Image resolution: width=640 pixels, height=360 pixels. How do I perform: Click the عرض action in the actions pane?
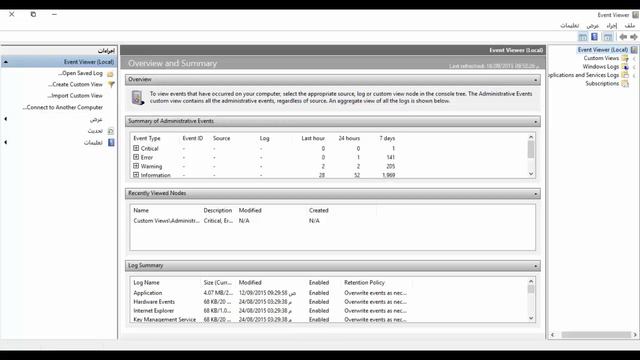click(96, 119)
